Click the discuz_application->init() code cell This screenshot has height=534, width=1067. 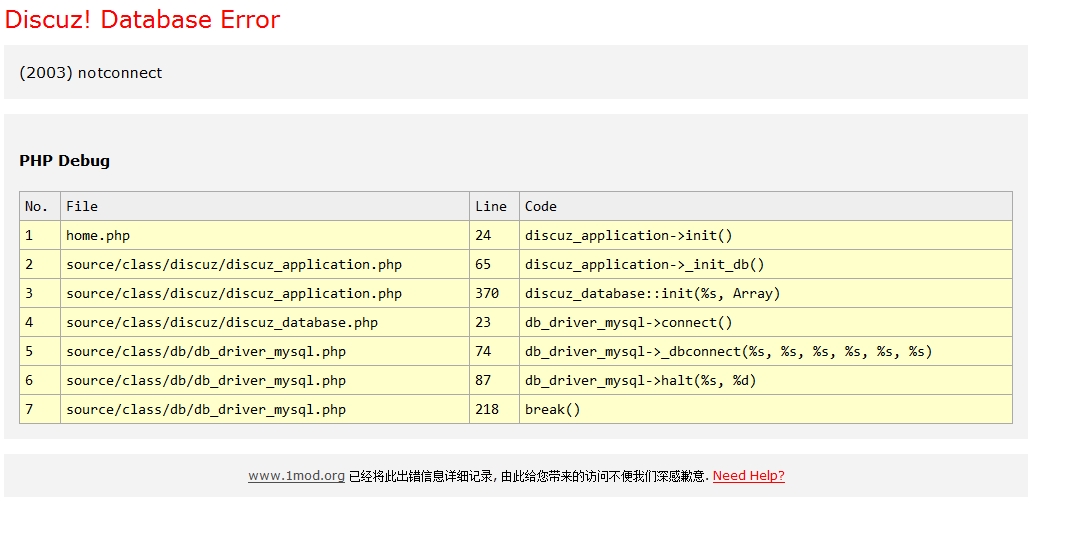click(628, 235)
